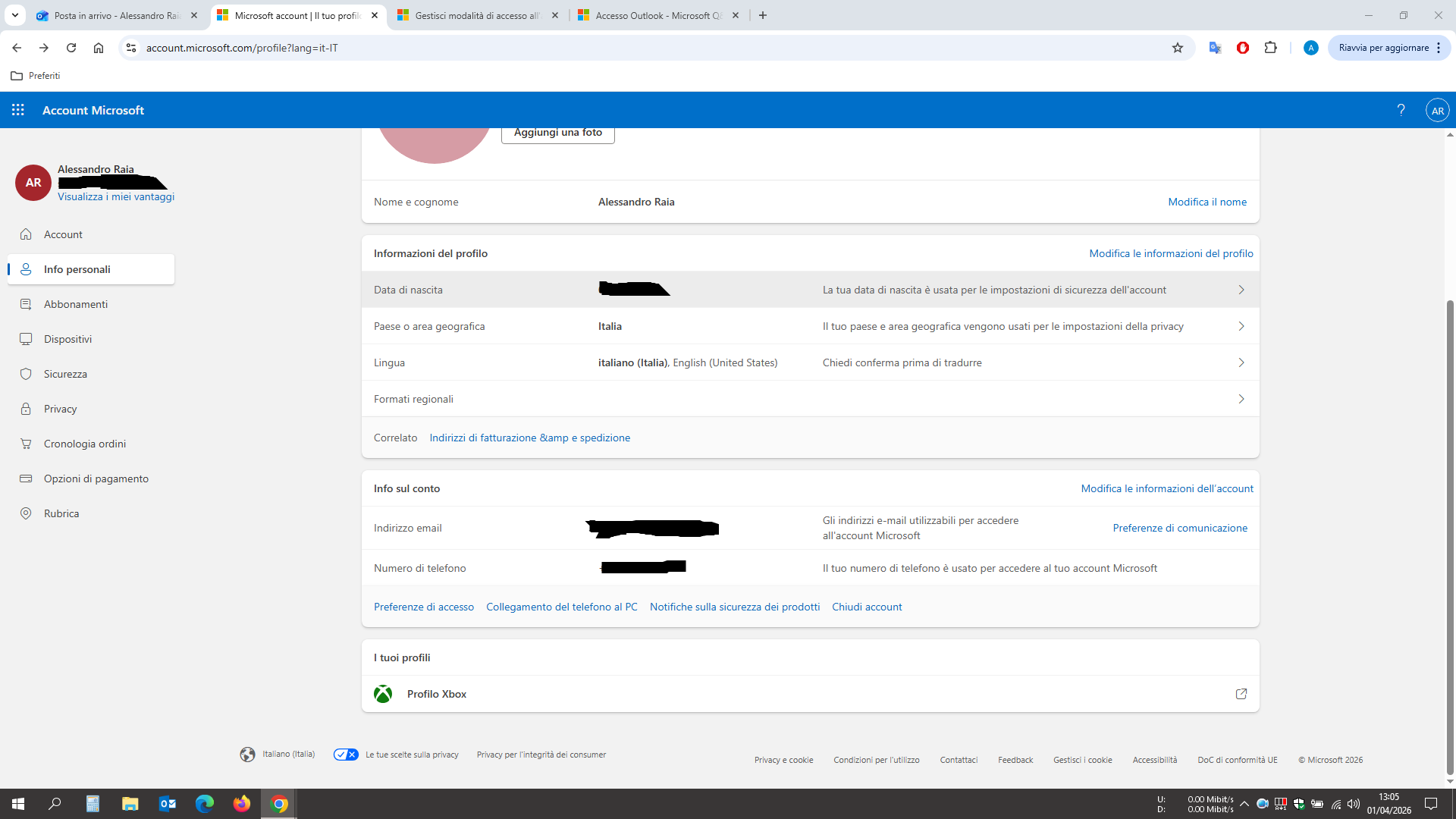Image resolution: width=1456 pixels, height=819 pixels.
Task: Open the Sicurezza section in sidebar
Action: pyautogui.click(x=91, y=374)
